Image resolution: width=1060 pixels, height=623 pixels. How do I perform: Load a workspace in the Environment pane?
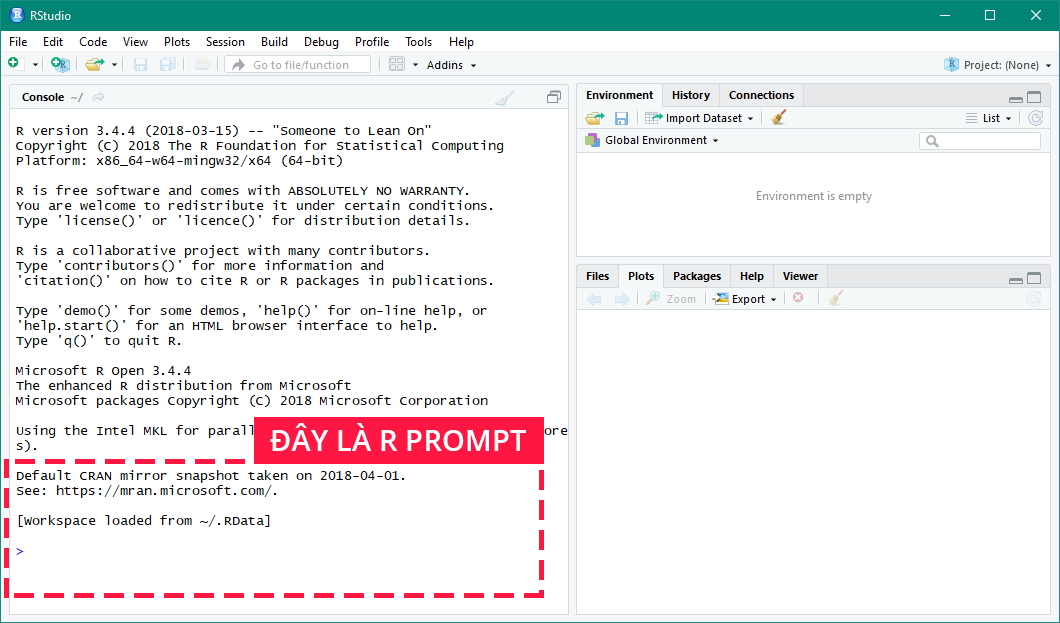[x=594, y=118]
